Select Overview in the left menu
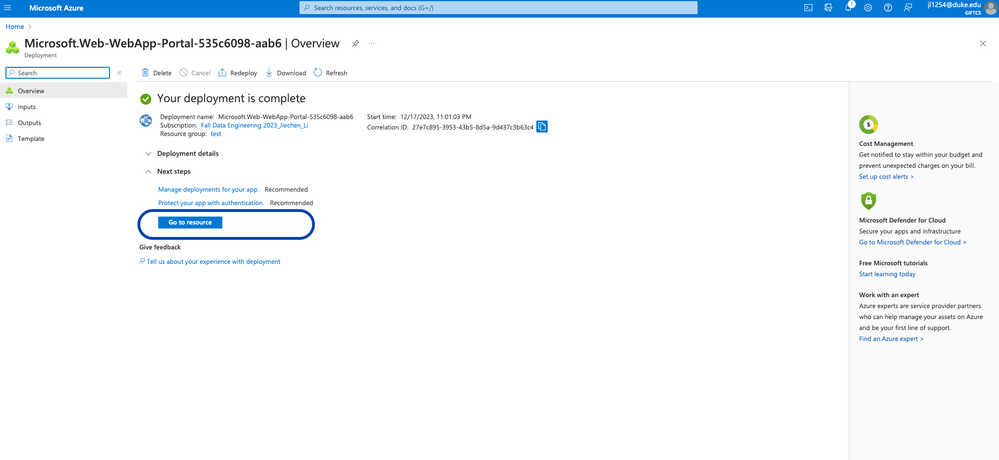The image size is (999, 460). pyautogui.click(x=64, y=91)
